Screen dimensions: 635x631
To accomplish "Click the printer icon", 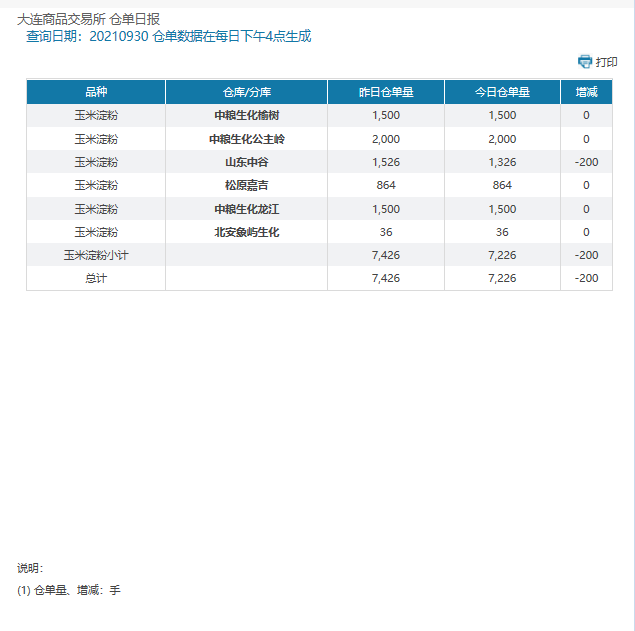I will [585, 62].
